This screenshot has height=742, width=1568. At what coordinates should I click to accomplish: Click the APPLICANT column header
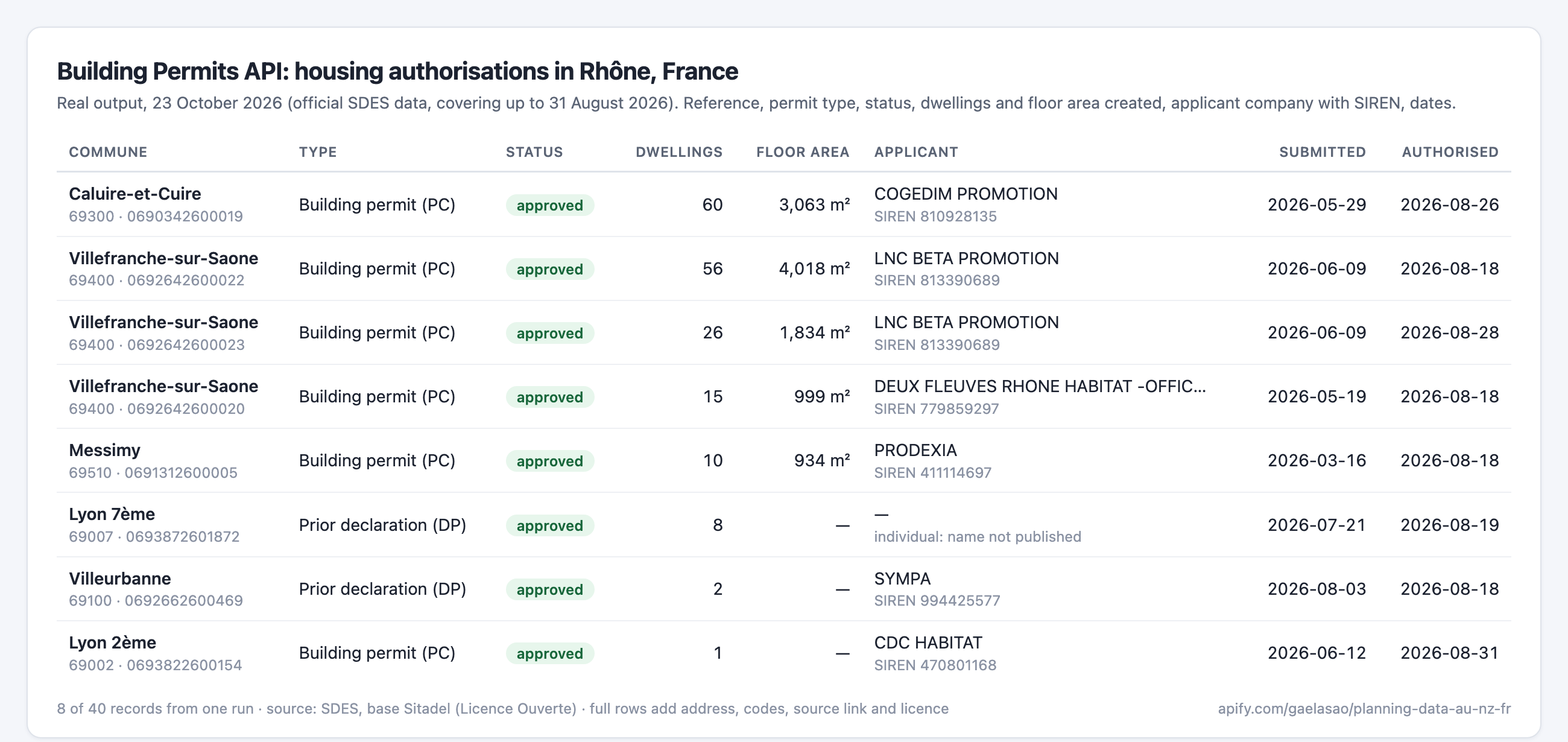(x=916, y=152)
